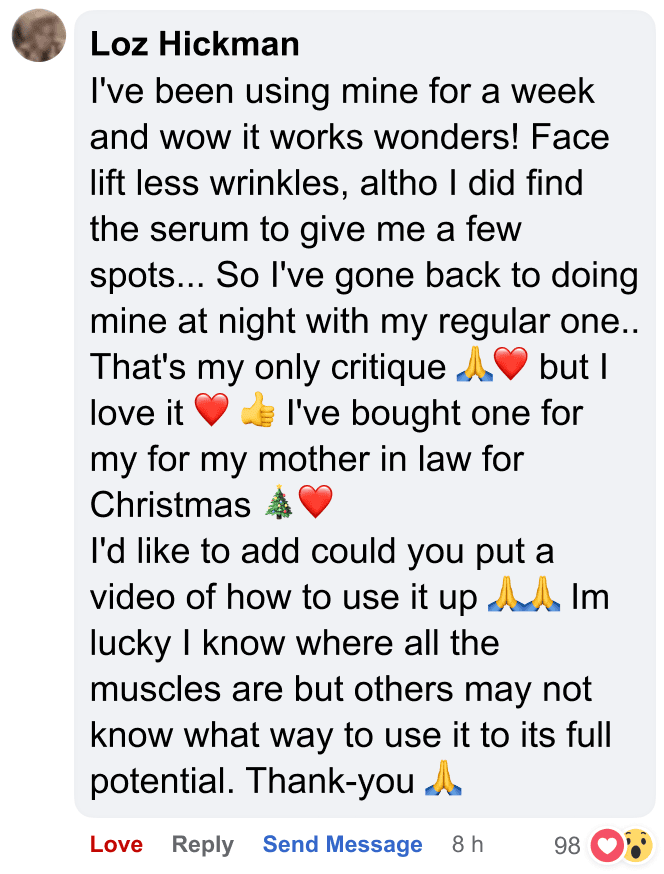The image size is (664, 874).
Task: Click Reply under the comment
Action: [x=202, y=845]
